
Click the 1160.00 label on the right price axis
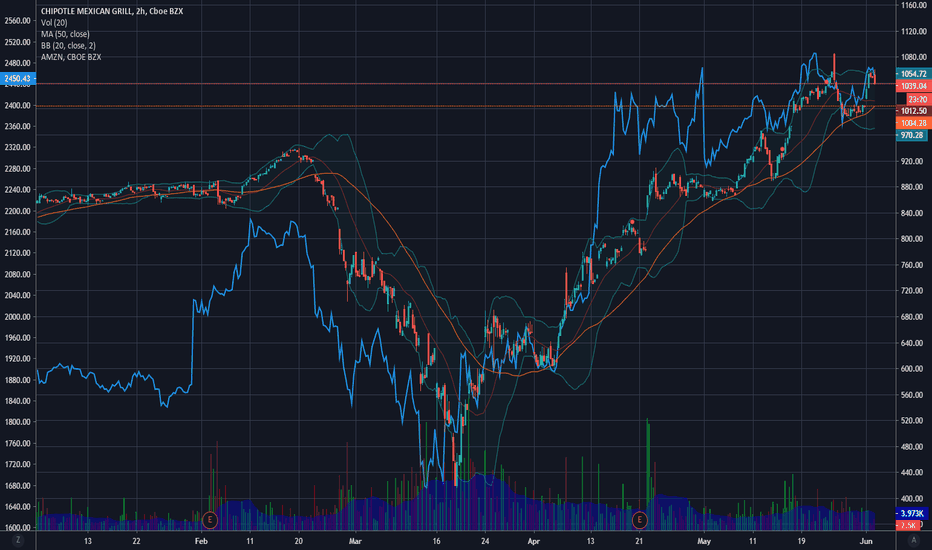point(914,5)
